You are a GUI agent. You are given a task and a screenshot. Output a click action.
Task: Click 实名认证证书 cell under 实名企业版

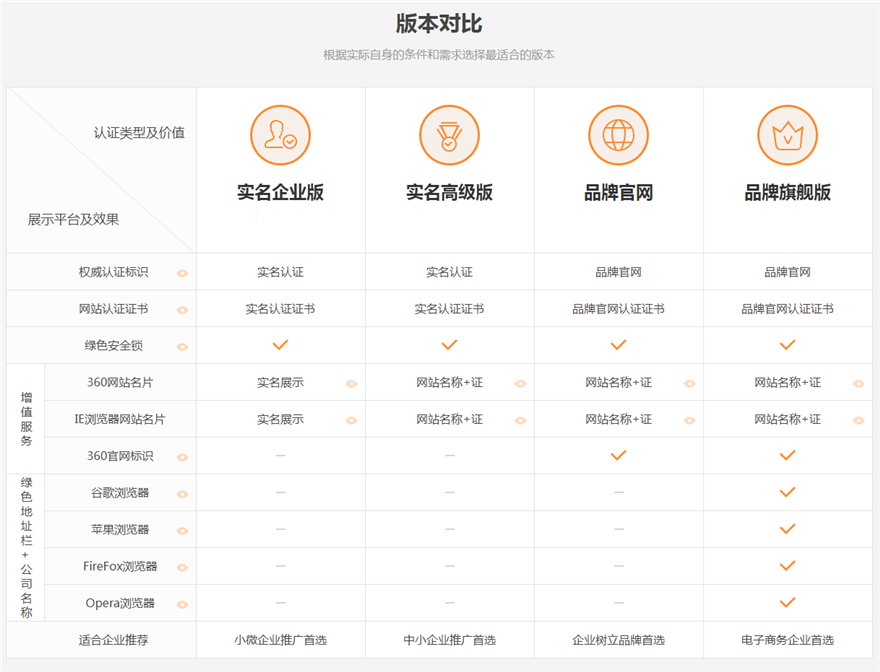281,309
